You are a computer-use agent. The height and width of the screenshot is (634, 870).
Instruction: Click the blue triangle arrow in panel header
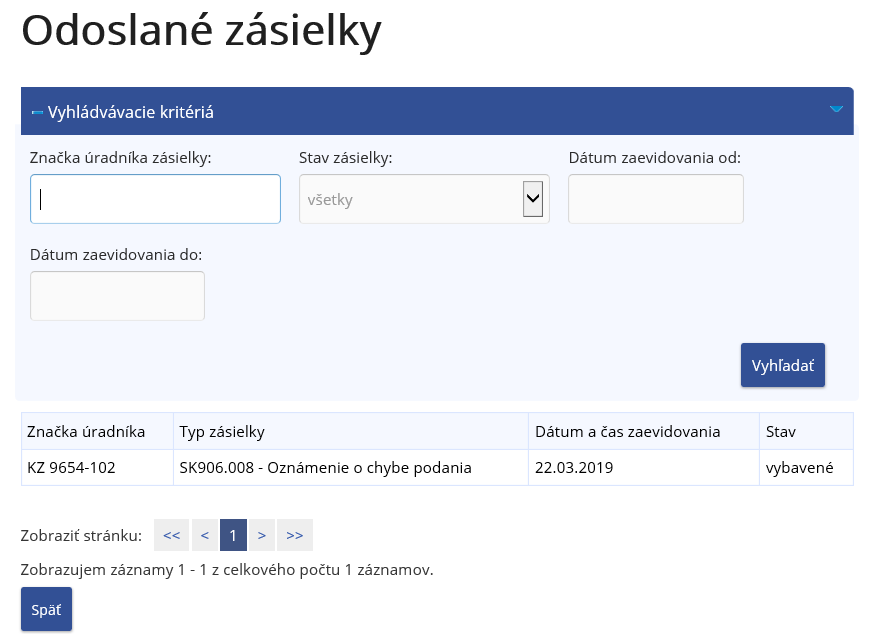click(x=836, y=109)
